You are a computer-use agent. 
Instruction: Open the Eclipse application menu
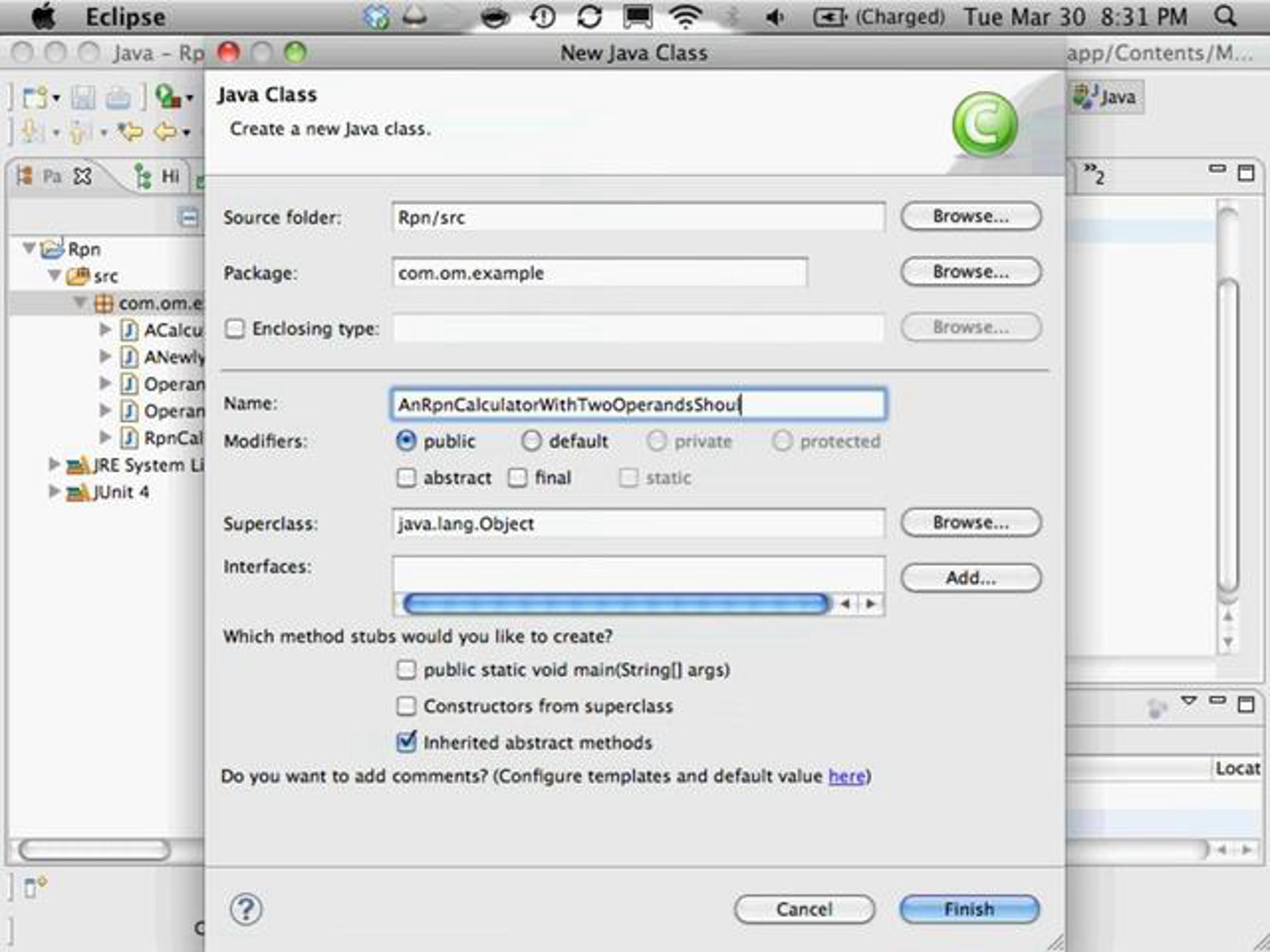[x=126, y=17]
